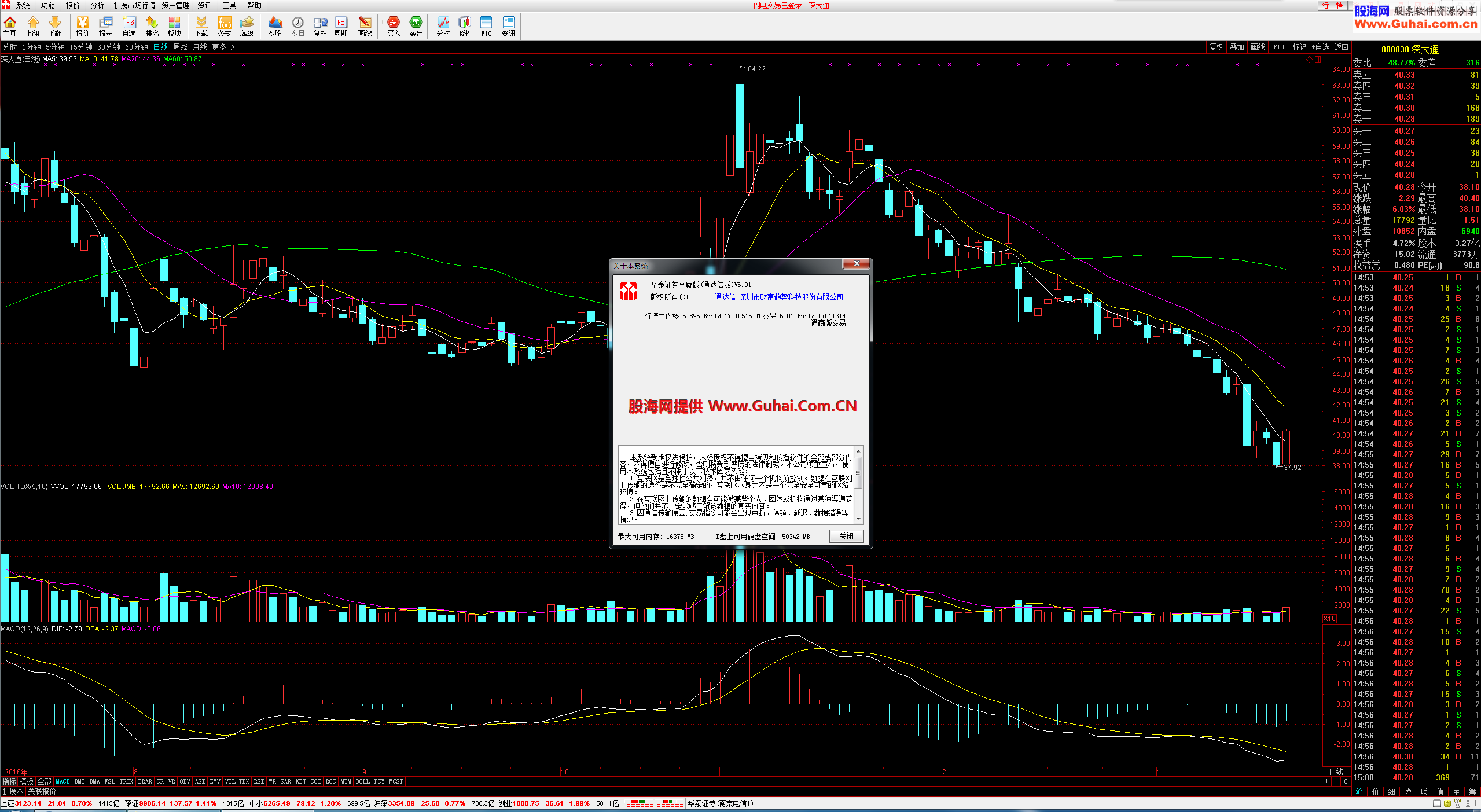1481x812 pixels.
Task: Zoom in the chart with the + button
Action: pyautogui.click(x=1327, y=781)
